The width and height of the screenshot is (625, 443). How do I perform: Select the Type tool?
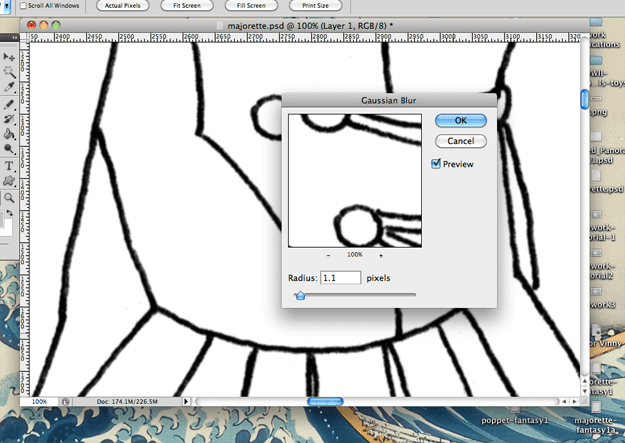[9, 166]
